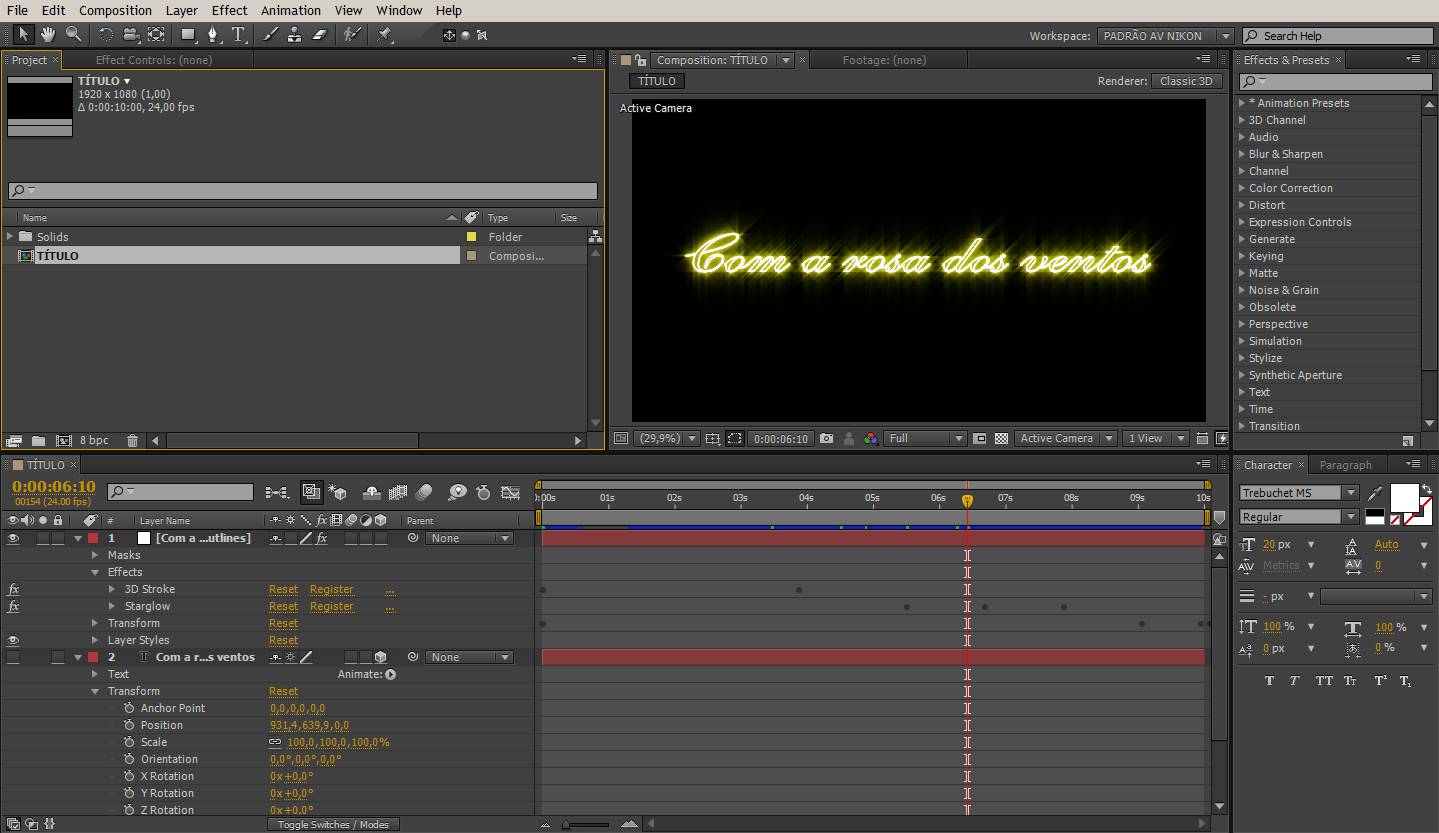Viewport: 1439px width, 833px height.
Task: Open the Parent dropdown for layer 2
Action: [469, 657]
